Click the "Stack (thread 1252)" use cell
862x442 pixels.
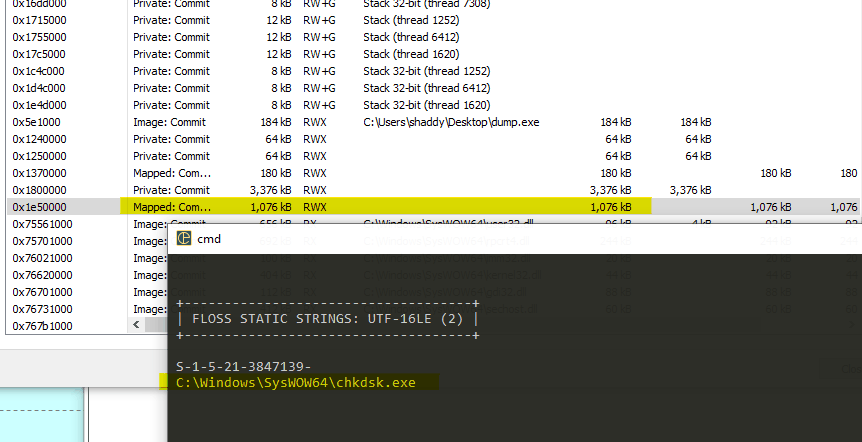(x=411, y=20)
